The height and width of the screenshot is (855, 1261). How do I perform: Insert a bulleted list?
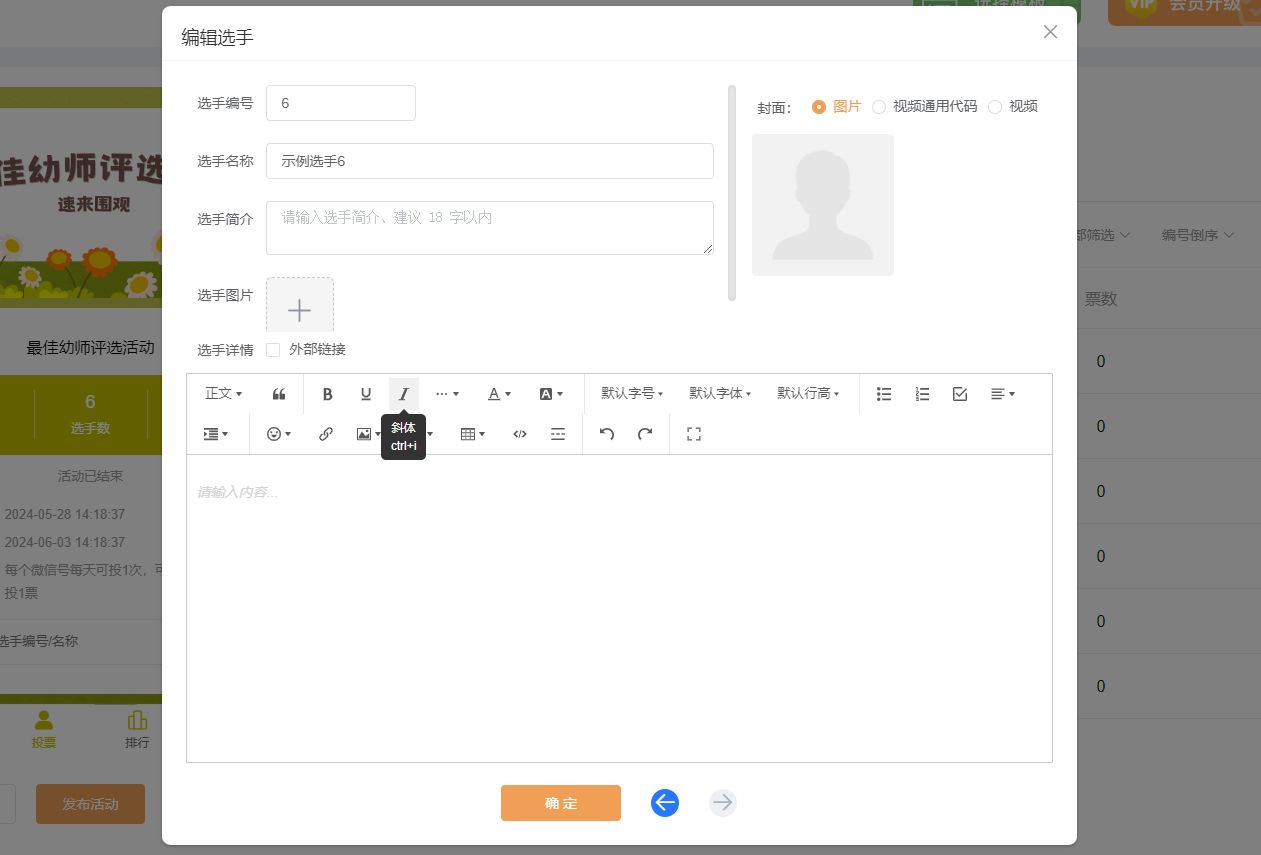(884, 394)
